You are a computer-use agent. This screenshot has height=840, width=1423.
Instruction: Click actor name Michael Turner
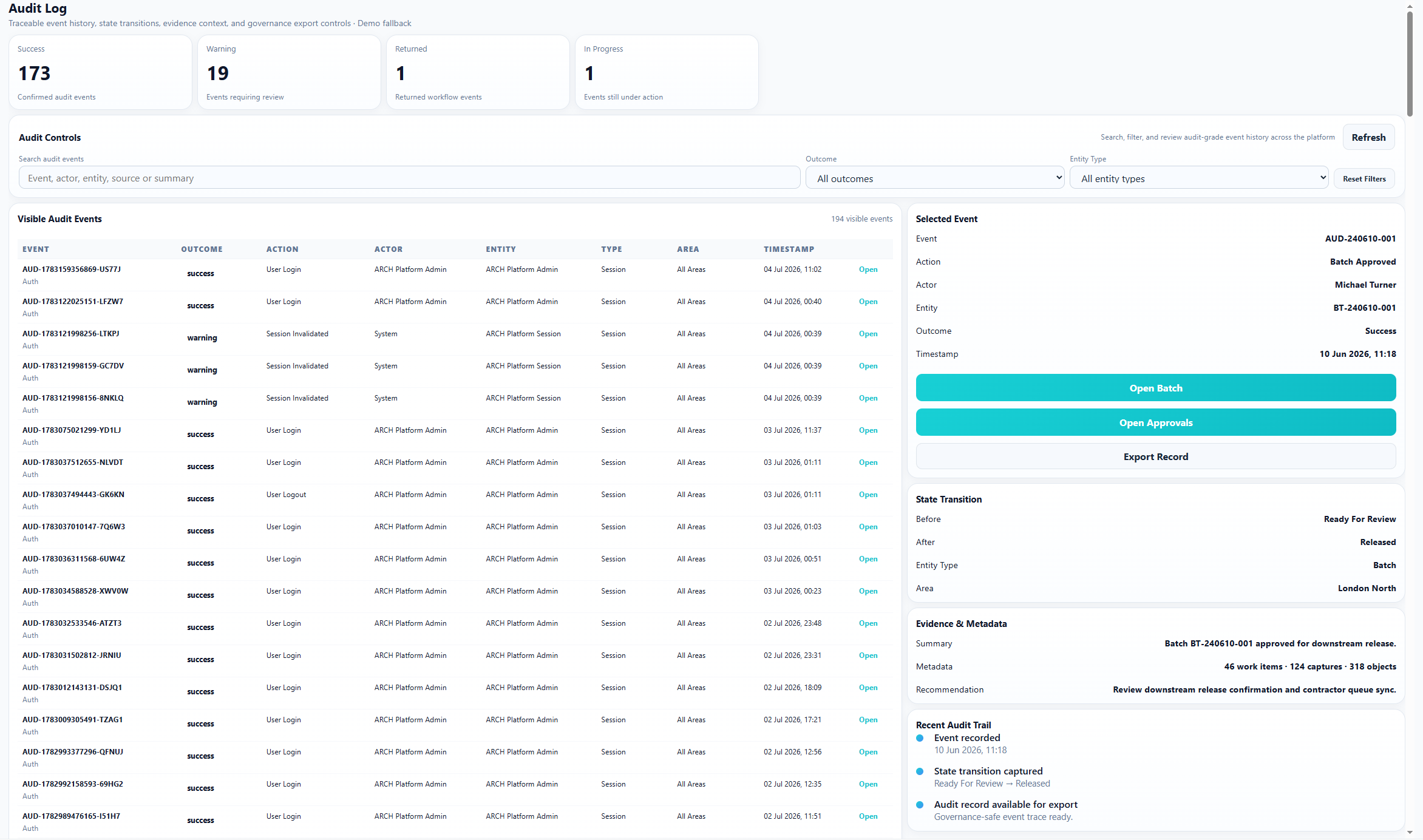[x=1365, y=285]
